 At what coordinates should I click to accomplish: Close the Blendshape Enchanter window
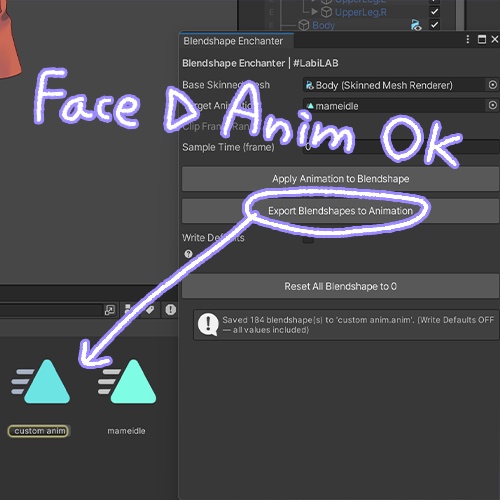495,39
